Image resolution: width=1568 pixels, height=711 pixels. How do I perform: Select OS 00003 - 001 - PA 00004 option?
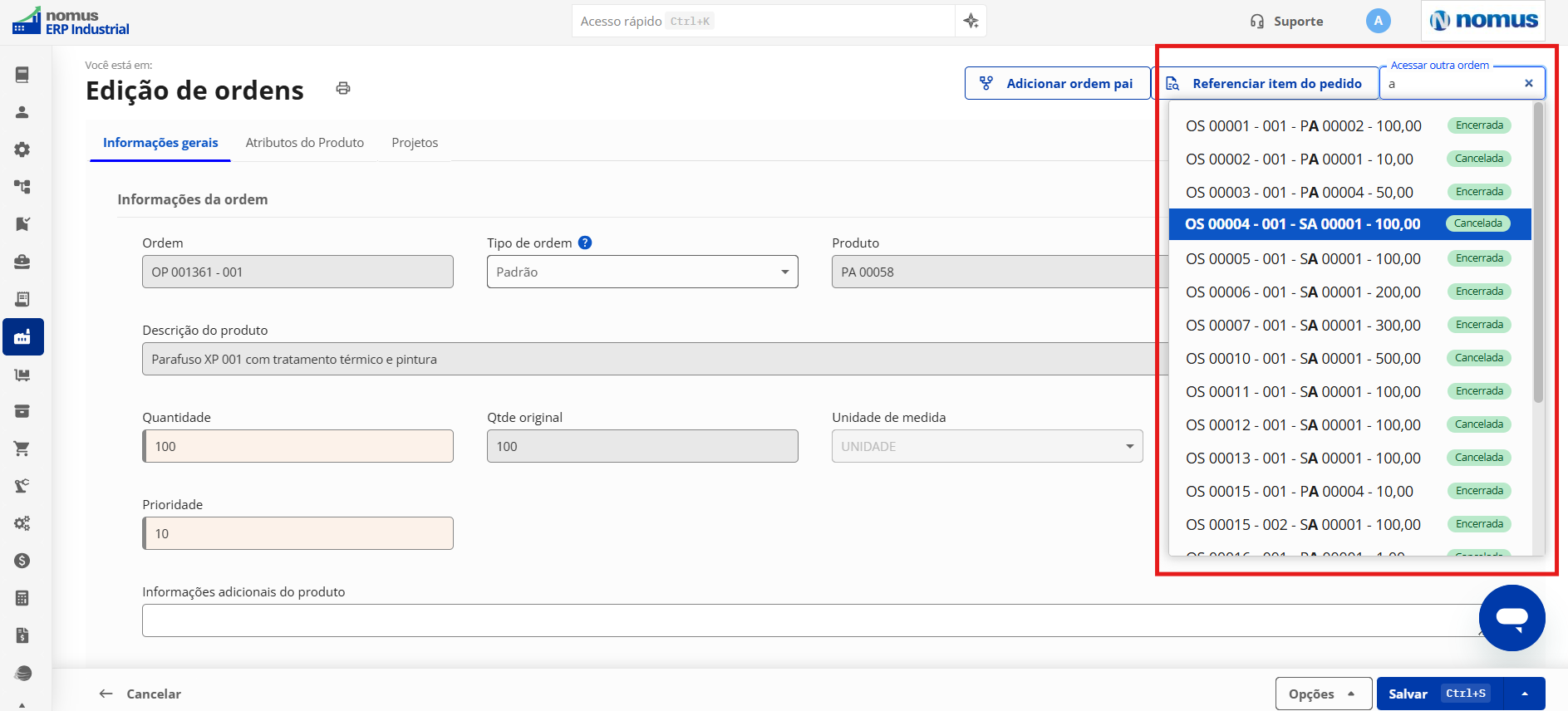click(1349, 192)
